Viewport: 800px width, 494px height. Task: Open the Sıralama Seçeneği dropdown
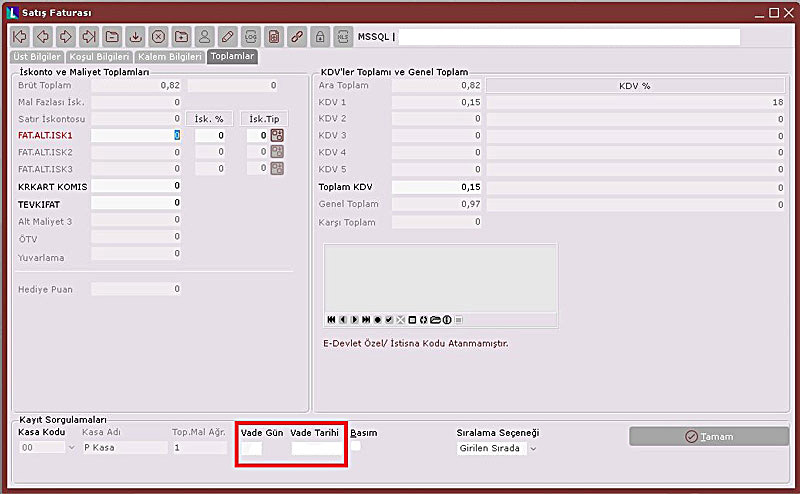point(533,448)
